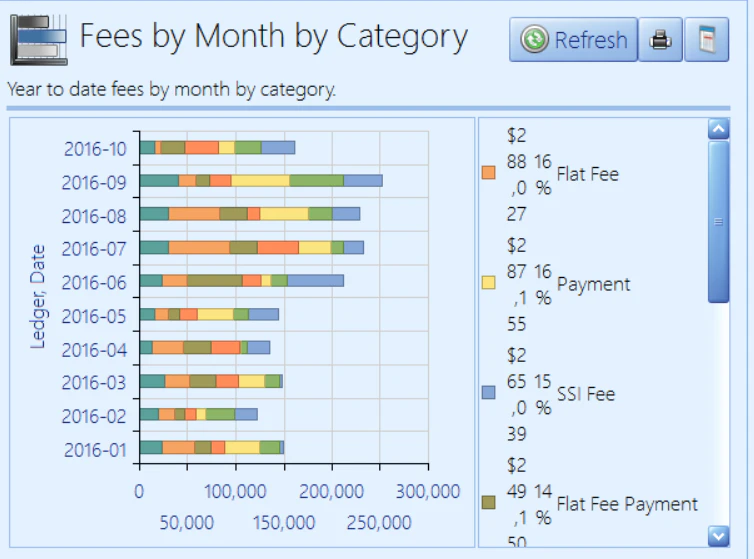This screenshot has height=559, width=754.
Task: Select the yellow Payment legend swatch
Action: click(x=489, y=283)
